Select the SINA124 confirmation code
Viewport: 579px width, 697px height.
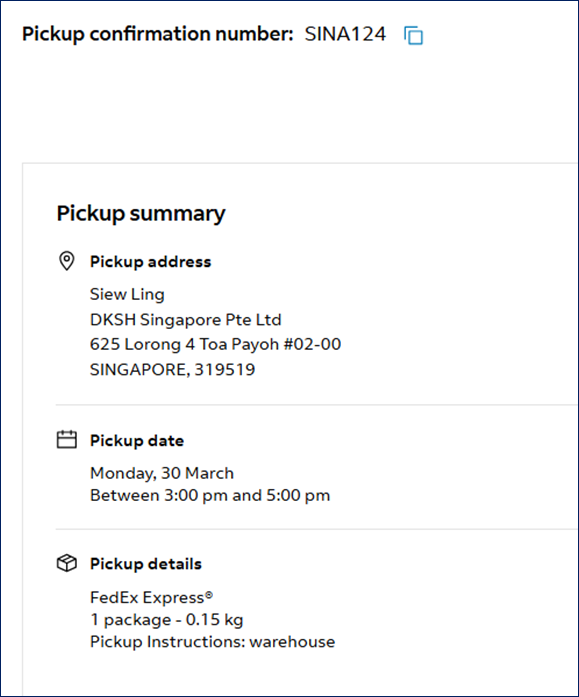coord(345,34)
